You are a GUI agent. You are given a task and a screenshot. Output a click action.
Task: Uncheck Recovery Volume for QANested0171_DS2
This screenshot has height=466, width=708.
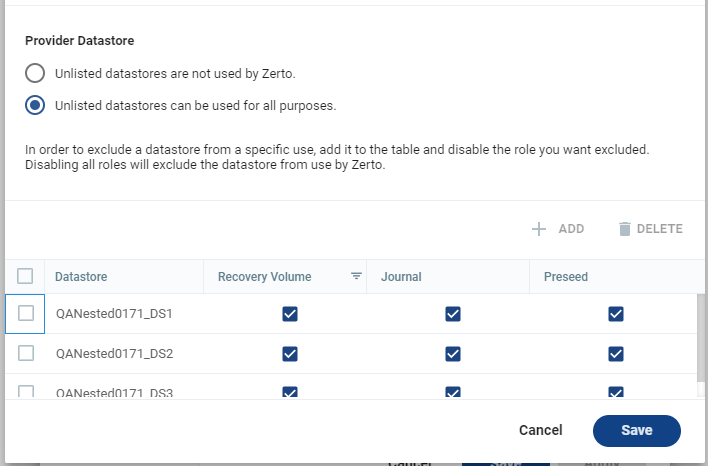290,353
